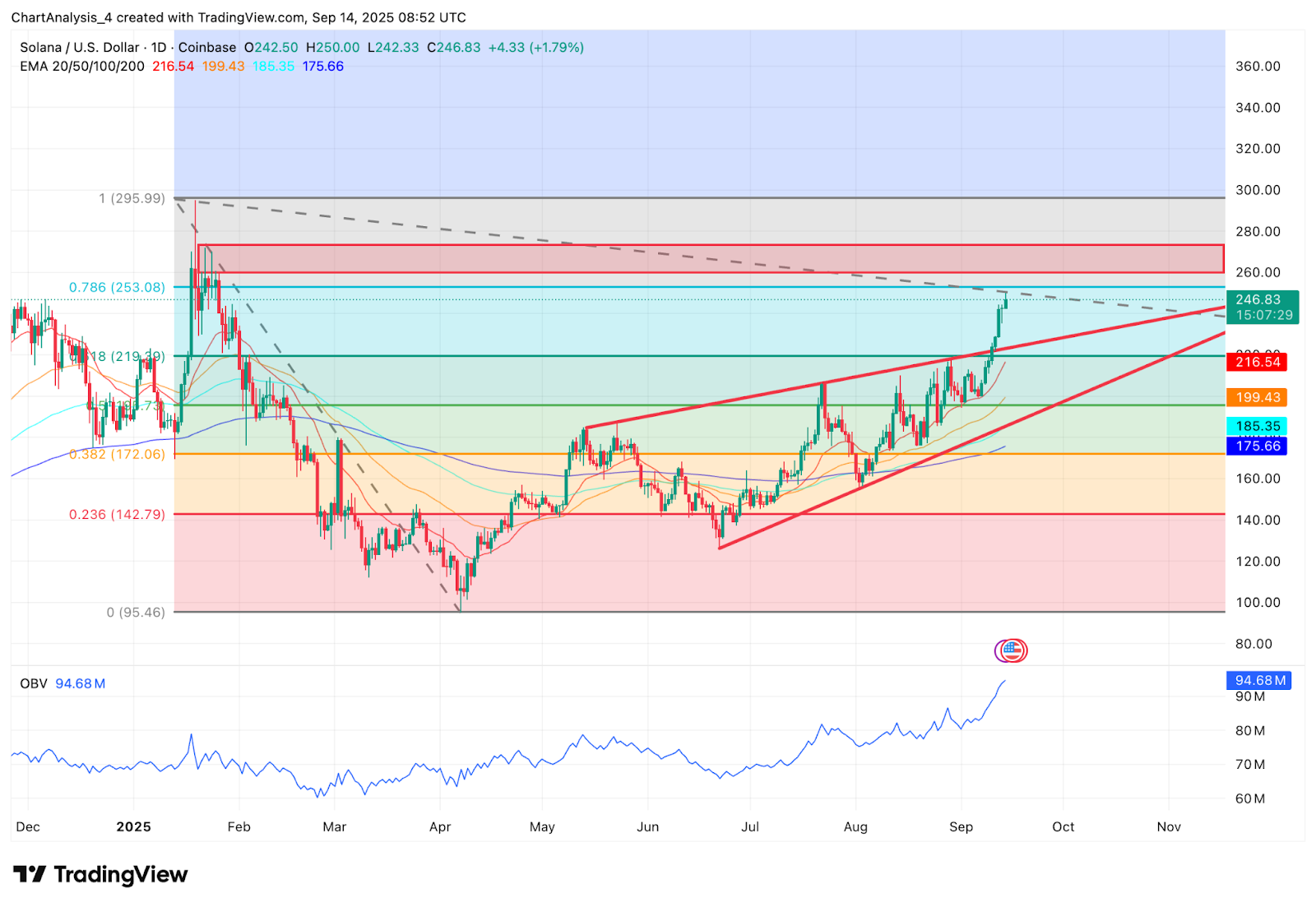This screenshot has width=1316, height=907.
Task: Click the Fibonacci label 0.382 (172.06)
Action: pyautogui.click(x=117, y=455)
